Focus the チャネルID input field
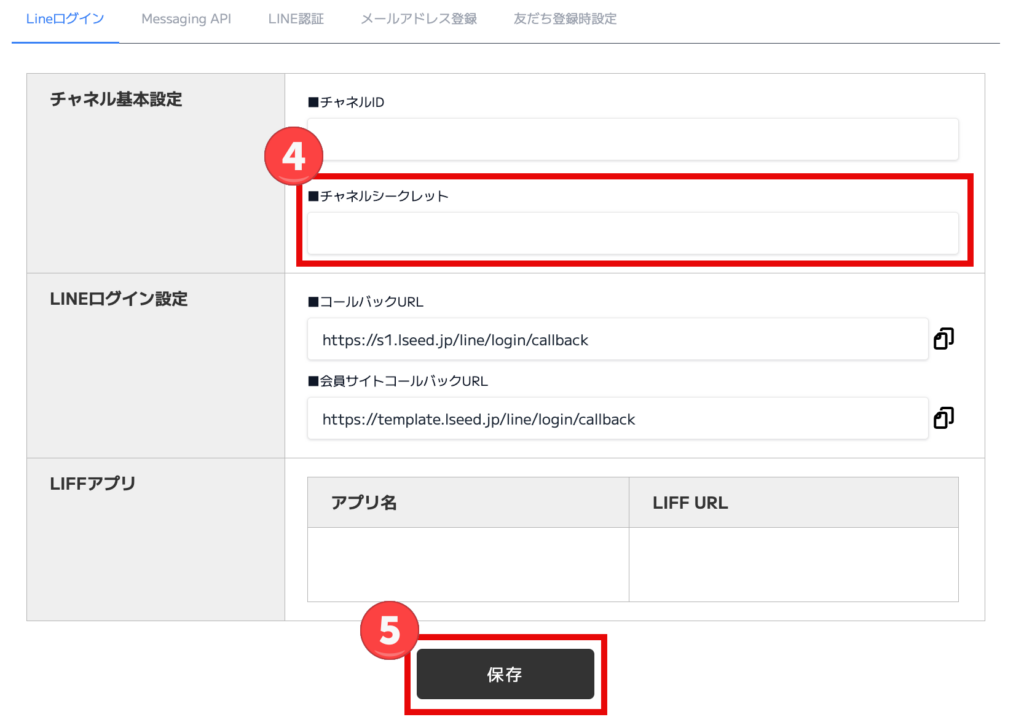Viewport: 1024px width, 725px height. tap(632, 139)
